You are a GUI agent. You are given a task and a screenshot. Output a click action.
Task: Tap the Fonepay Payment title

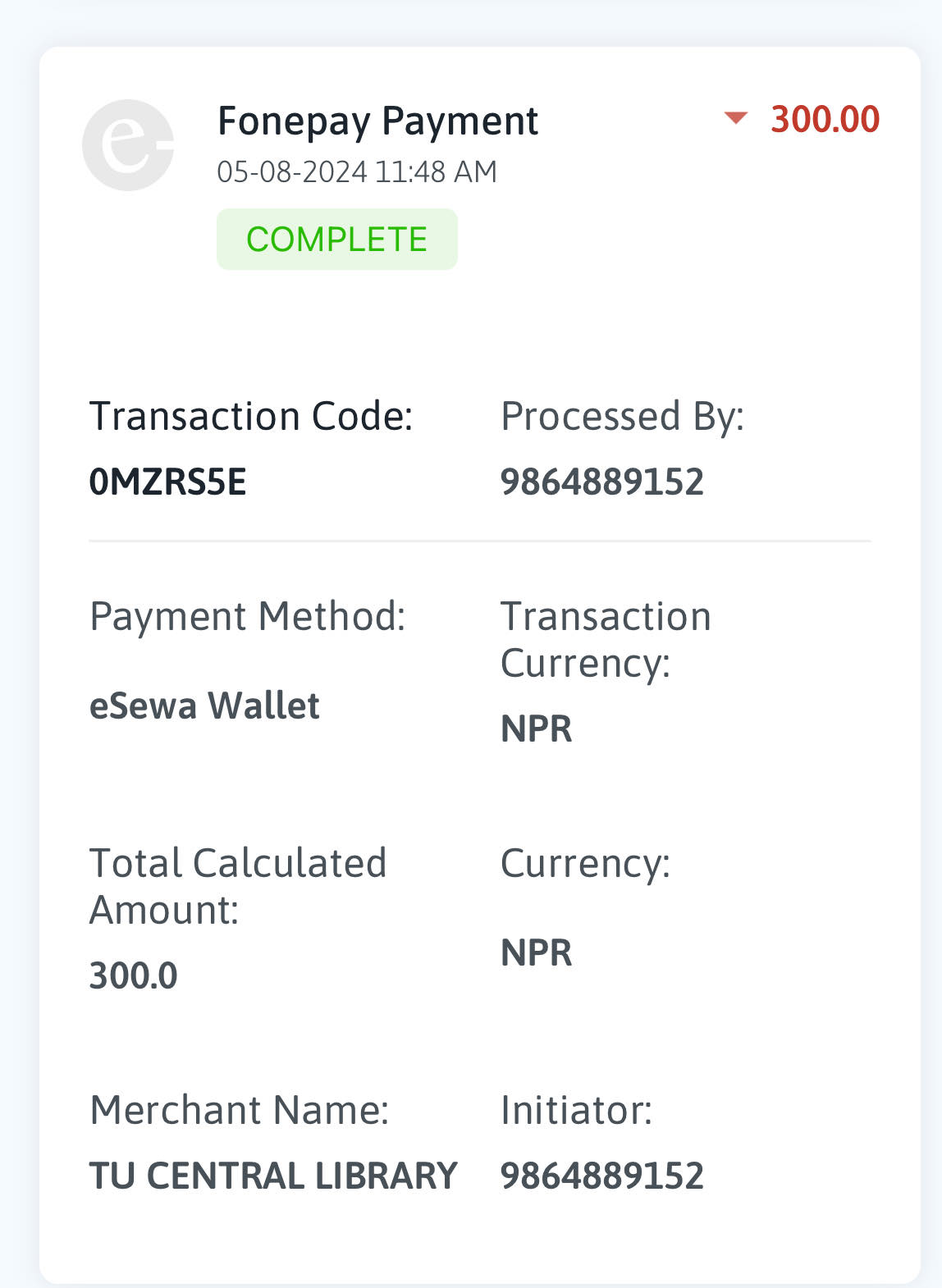point(377,121)
